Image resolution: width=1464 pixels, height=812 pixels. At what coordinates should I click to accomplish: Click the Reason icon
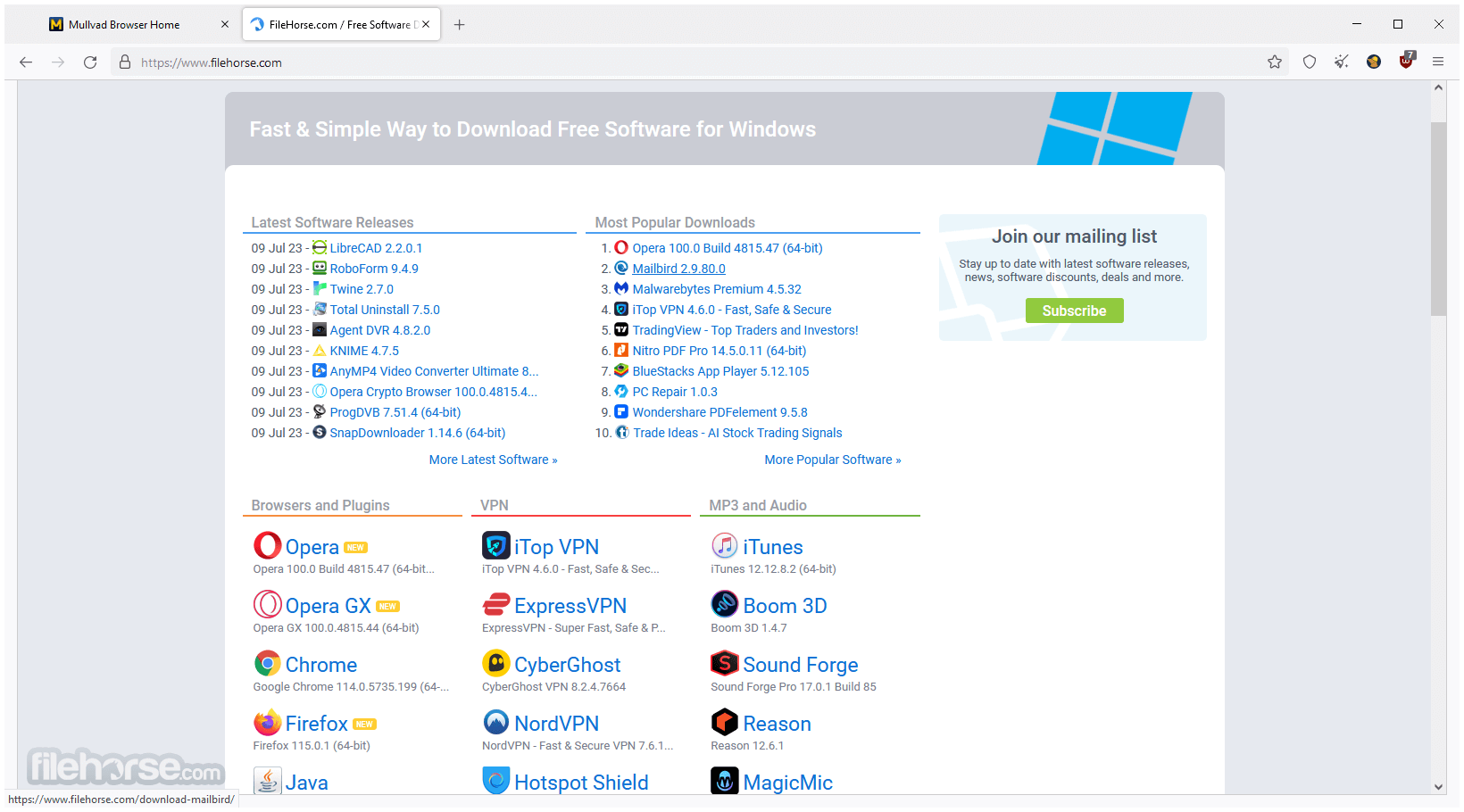725,722
